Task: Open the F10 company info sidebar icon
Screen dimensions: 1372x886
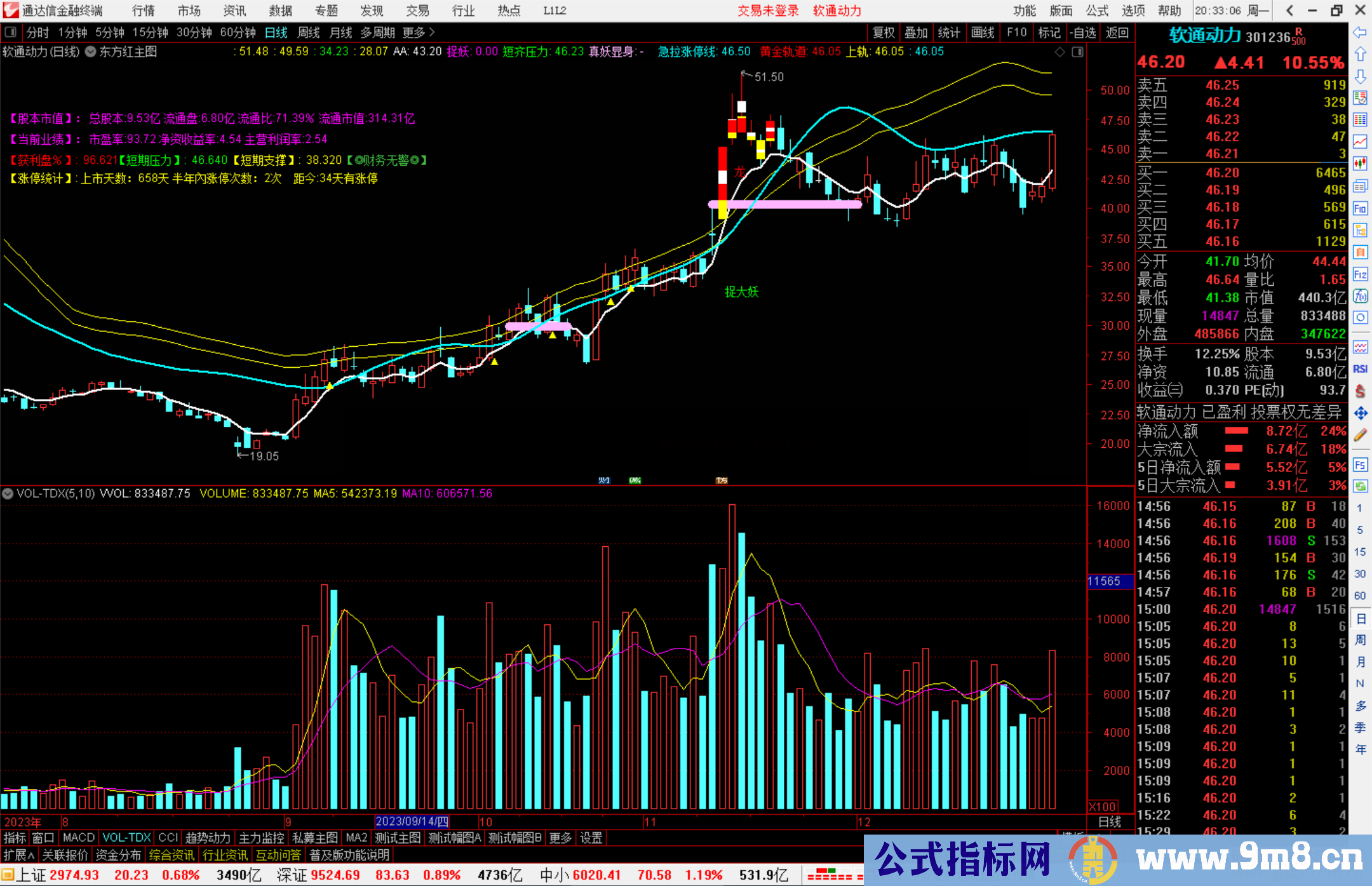Action: pos(1360,208)
